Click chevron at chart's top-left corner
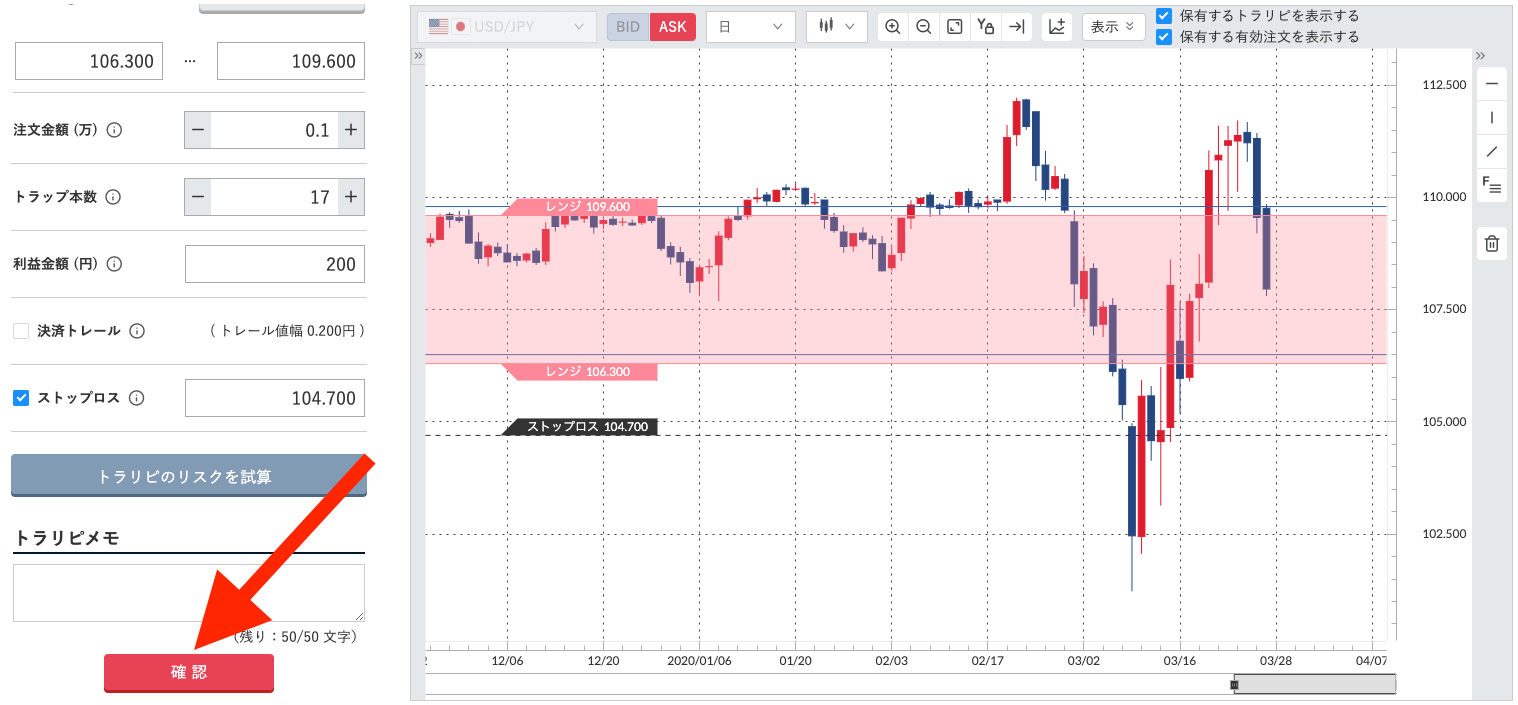 419,57
